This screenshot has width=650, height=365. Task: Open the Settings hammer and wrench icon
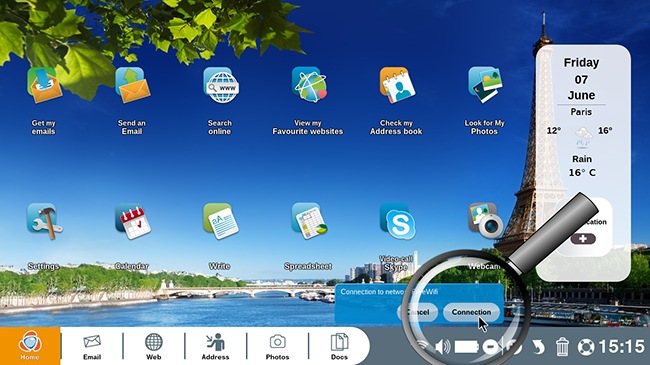[x=44, y=221]
